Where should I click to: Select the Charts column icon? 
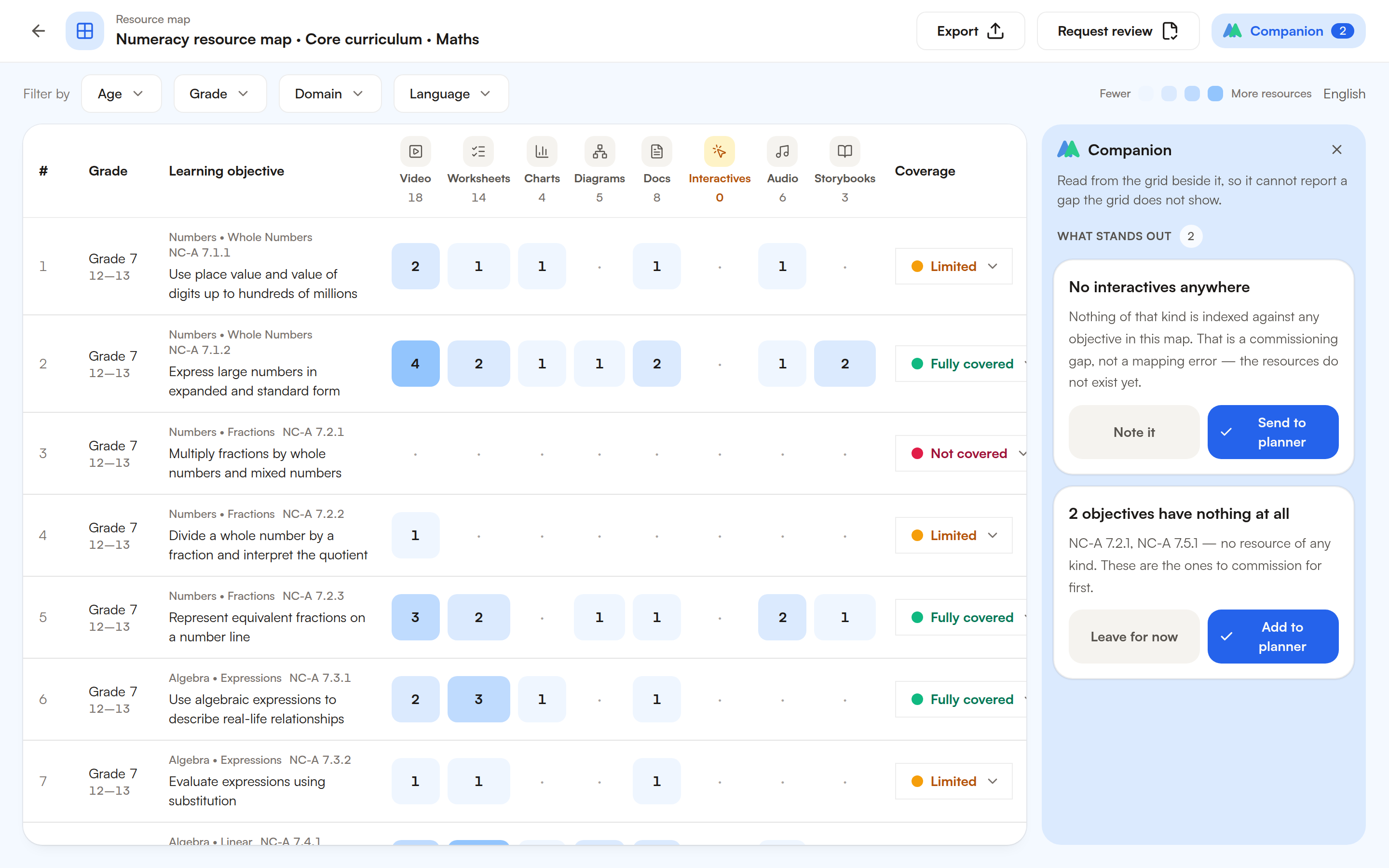coord(542,151)
